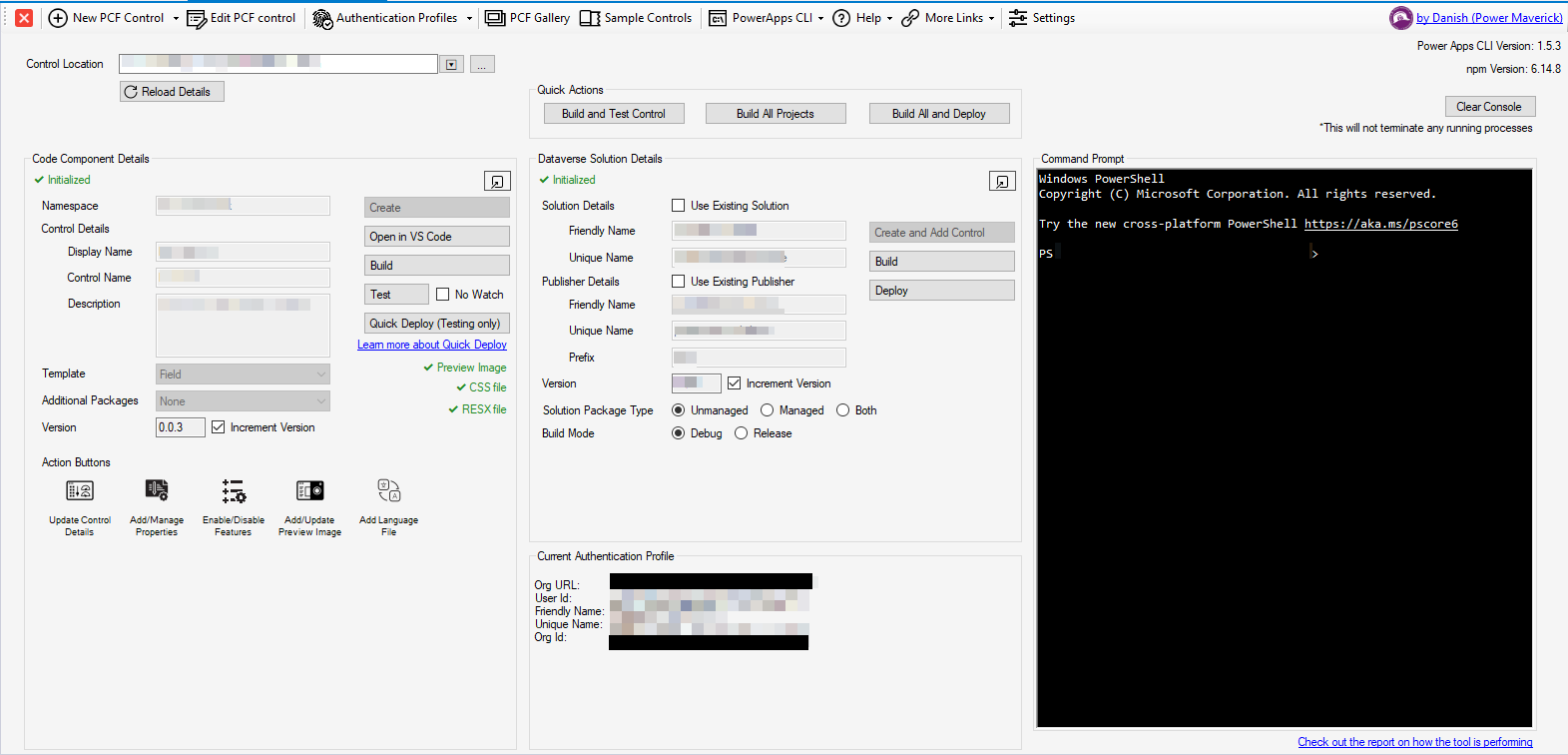The height and width of the screenshot is (755, 1568).
Task: Select the Managed package type
Action: [x=768, y=410]
